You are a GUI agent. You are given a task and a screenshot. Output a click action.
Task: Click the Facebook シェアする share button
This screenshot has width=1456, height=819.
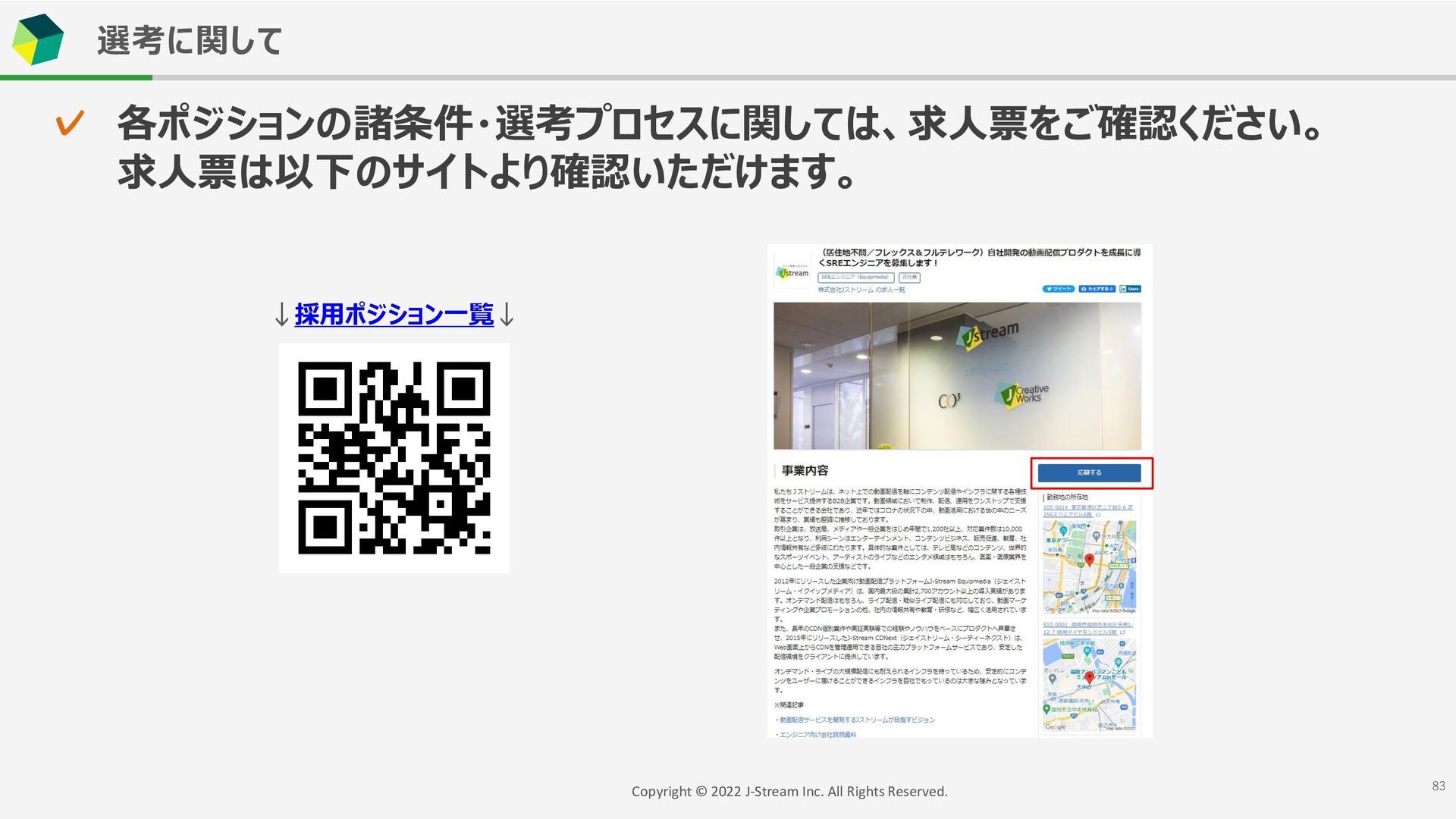pos(1097,289)
